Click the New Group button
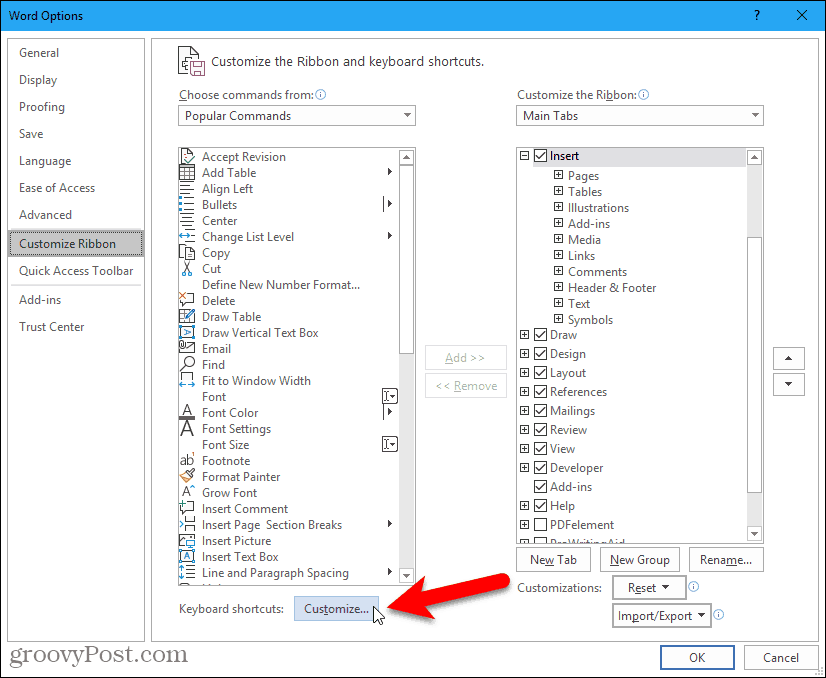Image resolution: width=826 pixels, height=678 pixels. pyautogui.click(x=640, y=559)
